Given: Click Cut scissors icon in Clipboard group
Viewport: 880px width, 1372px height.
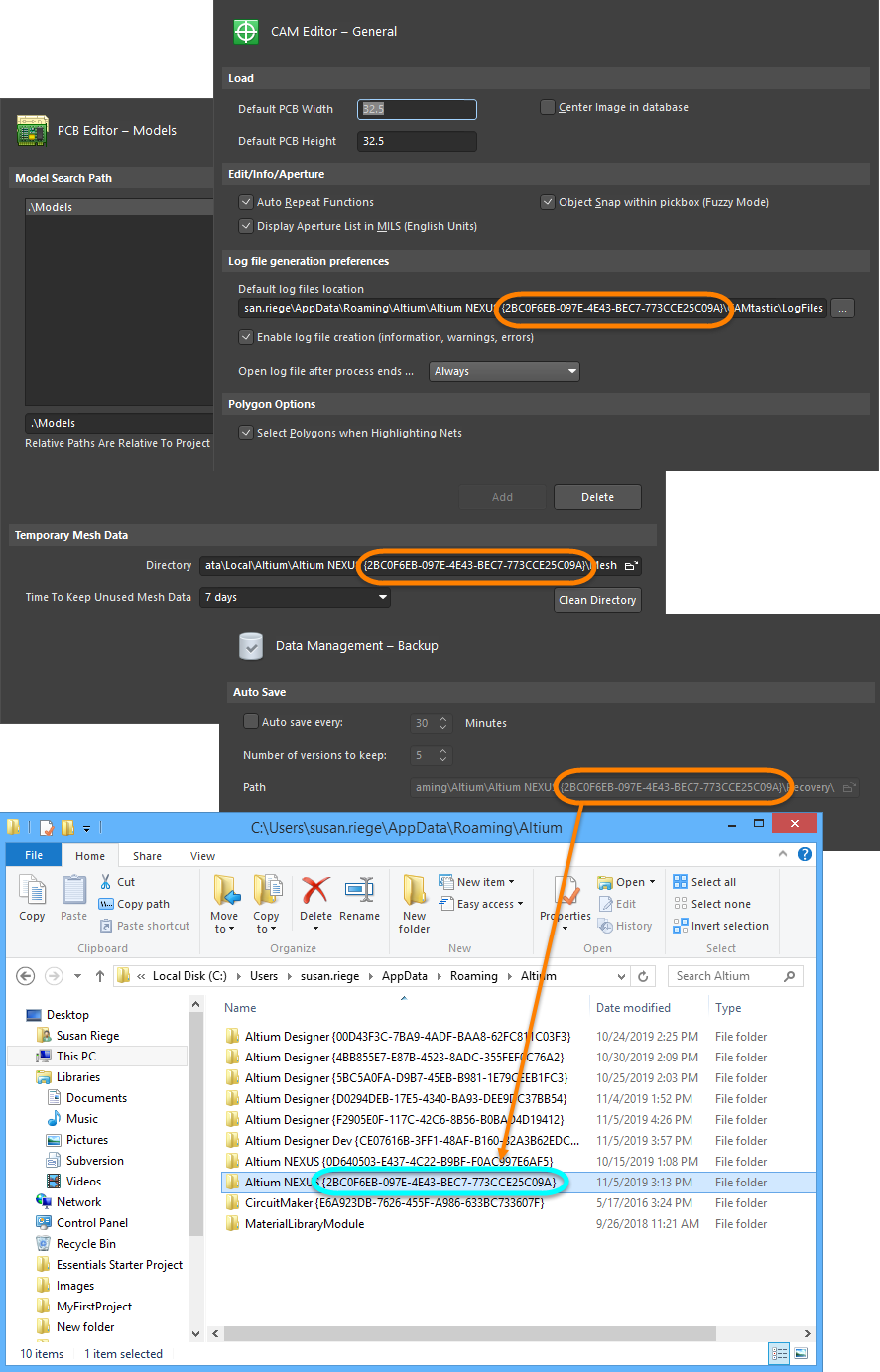Looking at the screenshot, I should coord(106,882).
